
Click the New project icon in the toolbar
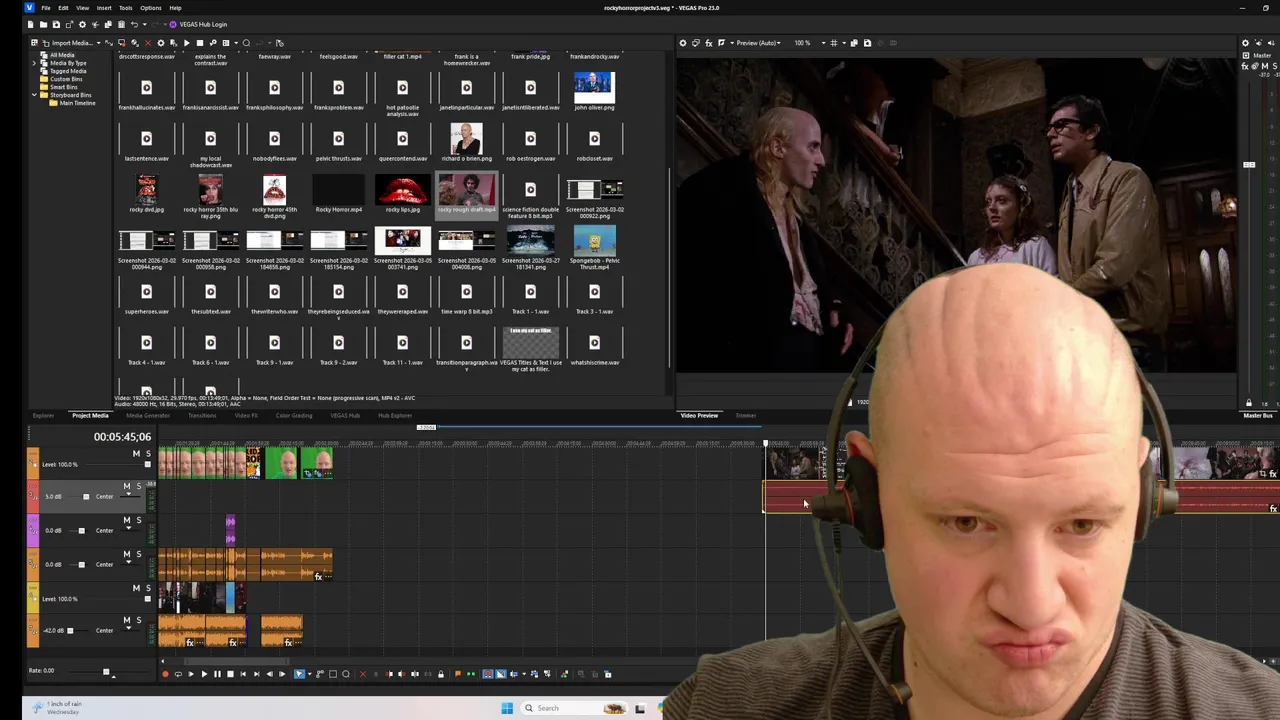(30, 24)
